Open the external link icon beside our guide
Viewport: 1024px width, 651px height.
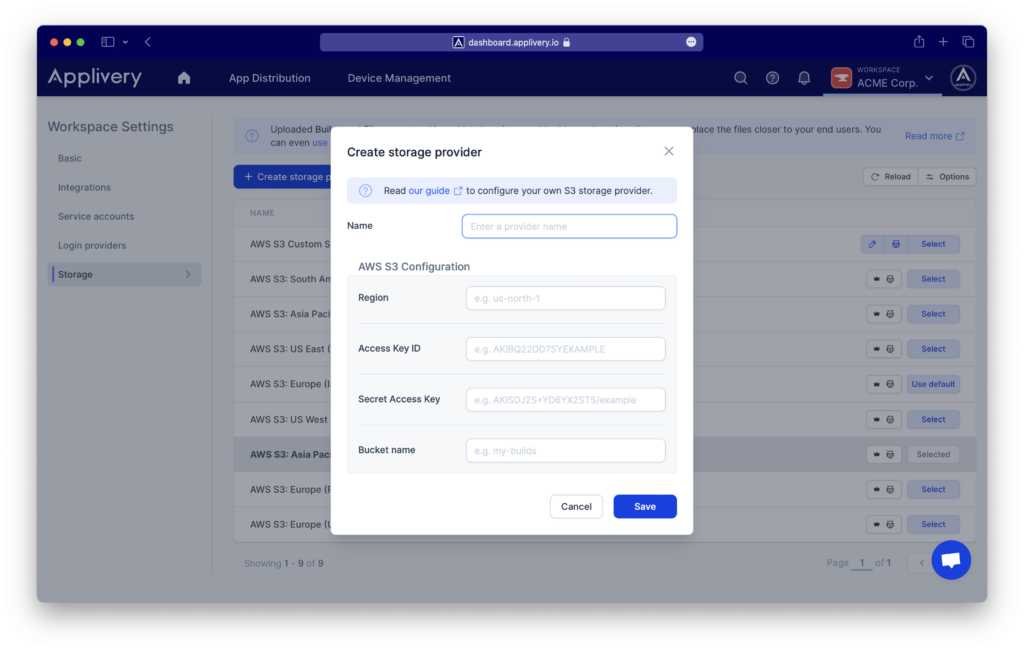(x=458, y=191)
